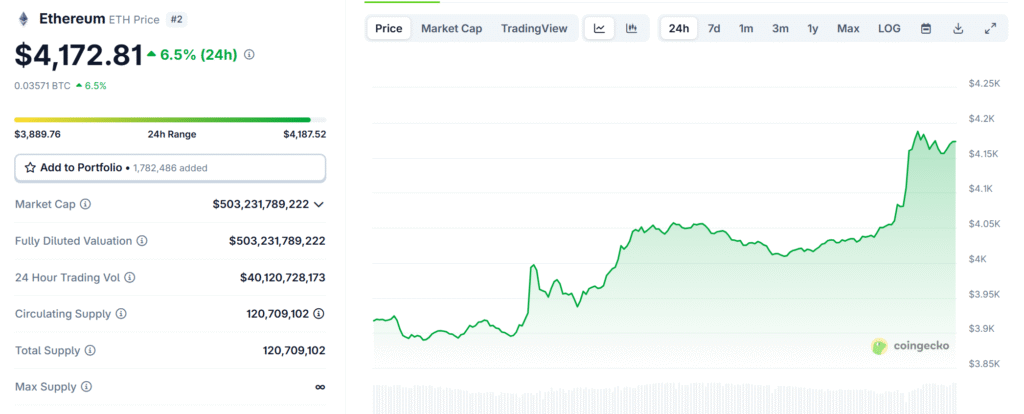Switch to the candlestick chart view
Screen dimensions: 1024x414
[x=631, y=28]
